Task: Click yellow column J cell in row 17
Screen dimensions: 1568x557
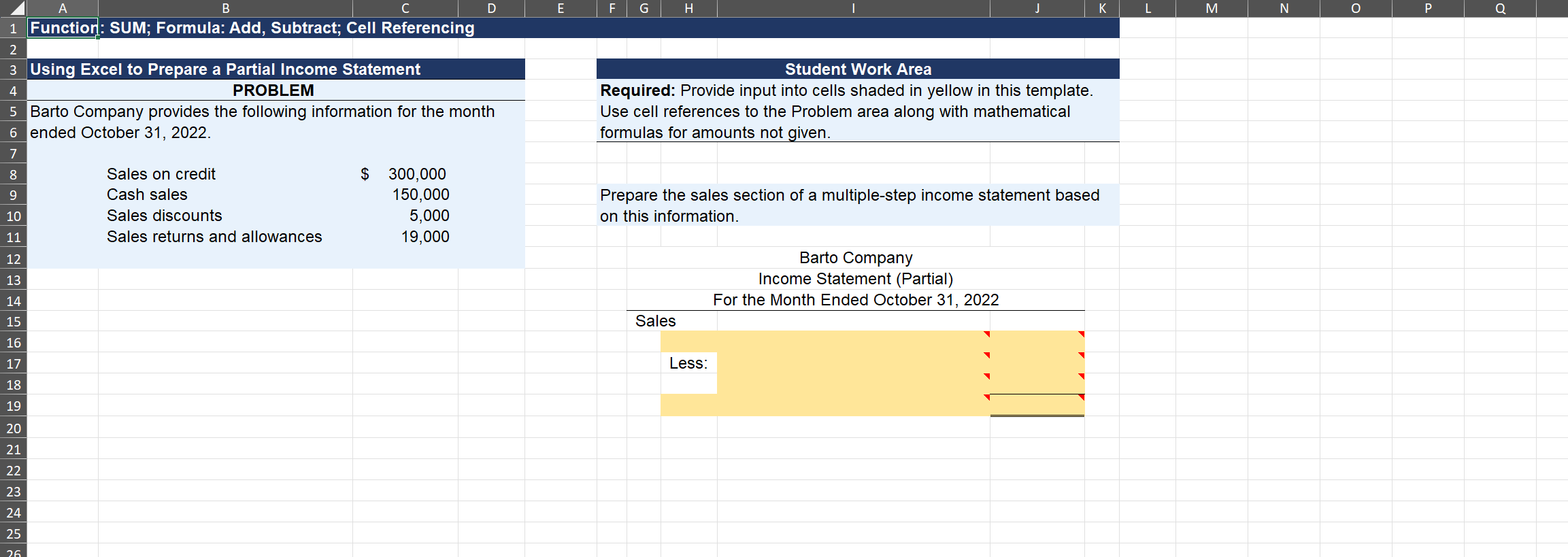Action: [x=1037, y=362]
